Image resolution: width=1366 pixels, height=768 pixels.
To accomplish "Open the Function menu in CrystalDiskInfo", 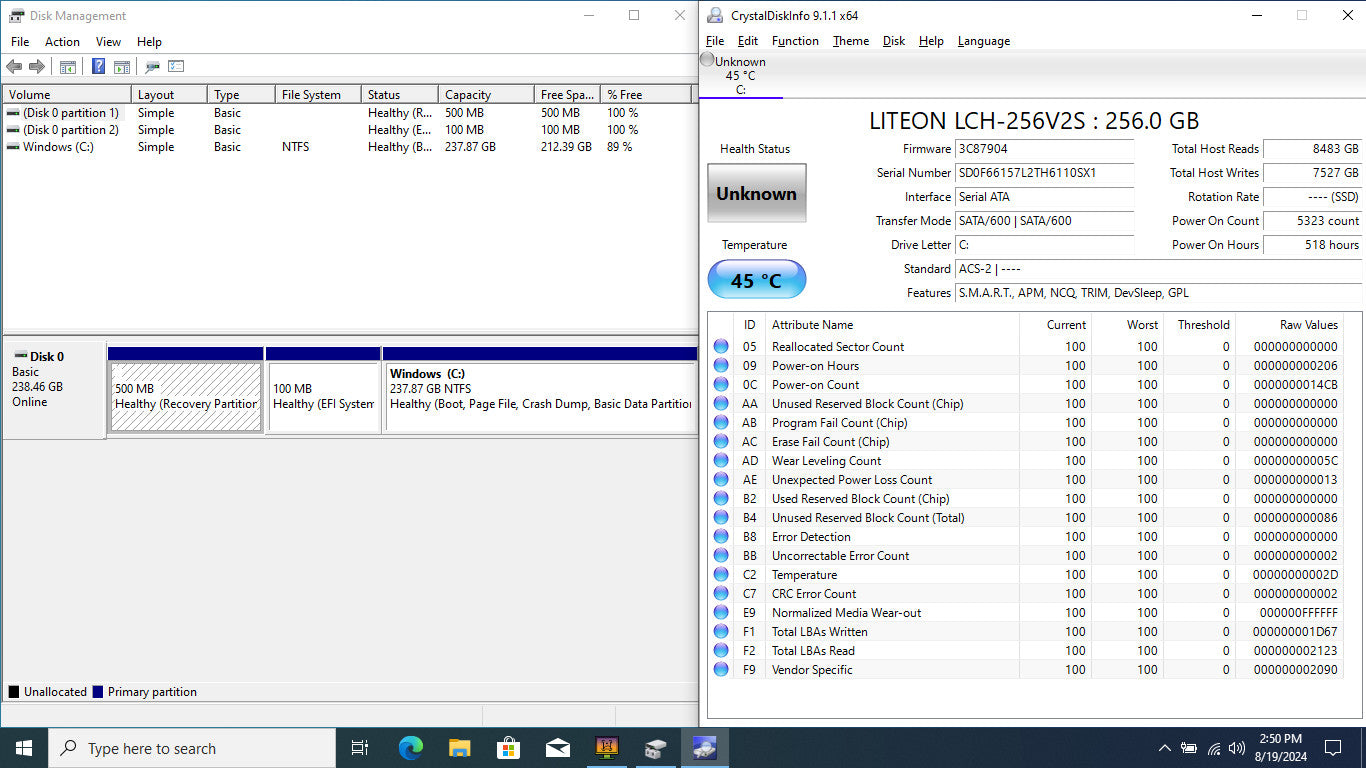I will 795,41.
